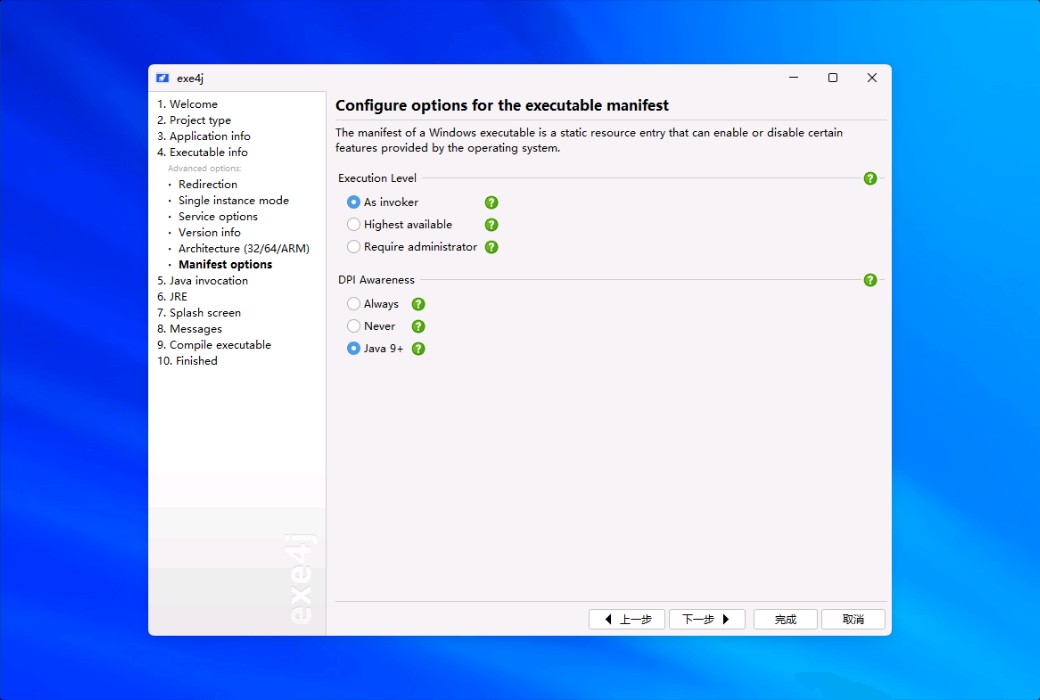1040x700 pixels.
Task: Open help for Execution Level section
Action: coord(870,178)
